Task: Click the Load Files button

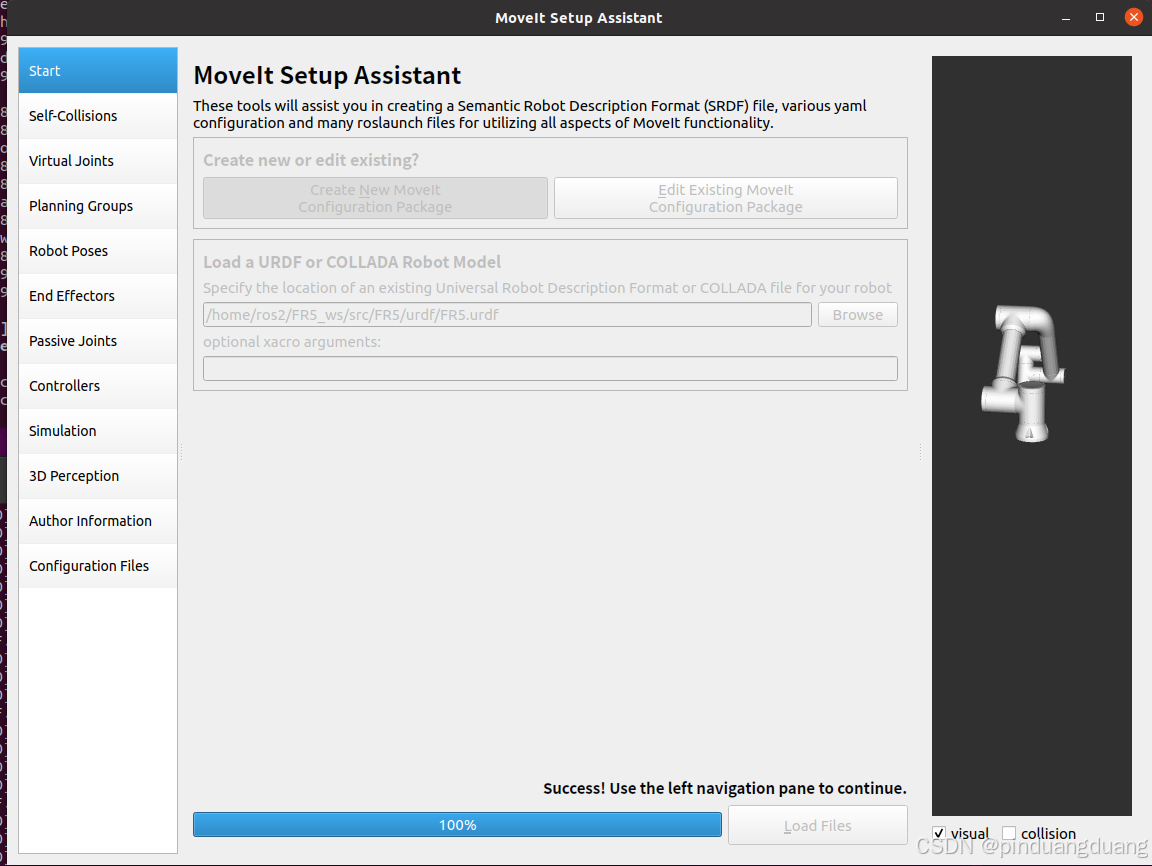Action: 818,826
